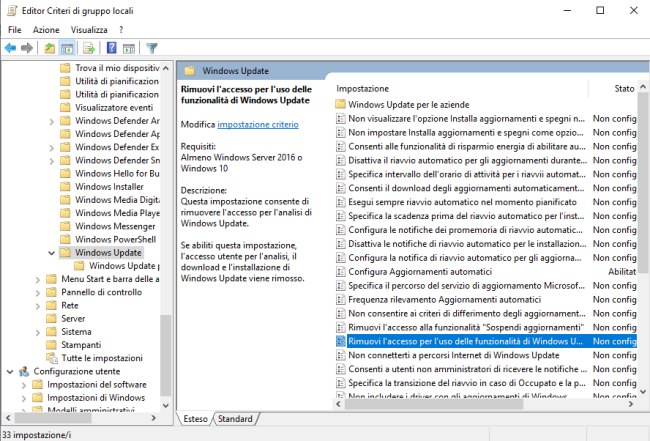Viewport: 650px width, 441px height.
Task: Open Help with the question-mark book icon
Action: 112,48
